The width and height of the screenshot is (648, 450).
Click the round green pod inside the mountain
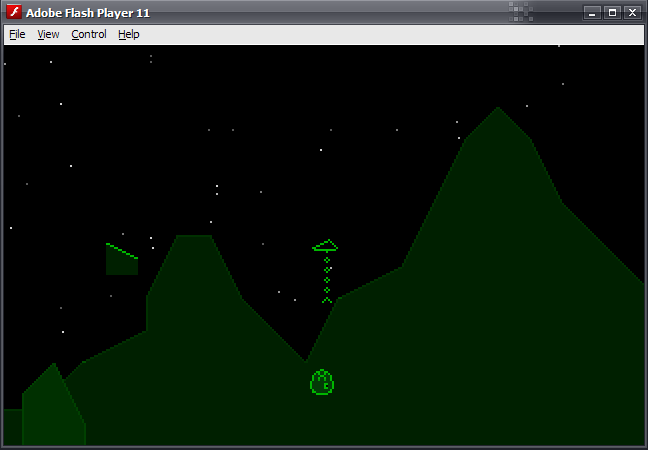click(x=322, y=382)
